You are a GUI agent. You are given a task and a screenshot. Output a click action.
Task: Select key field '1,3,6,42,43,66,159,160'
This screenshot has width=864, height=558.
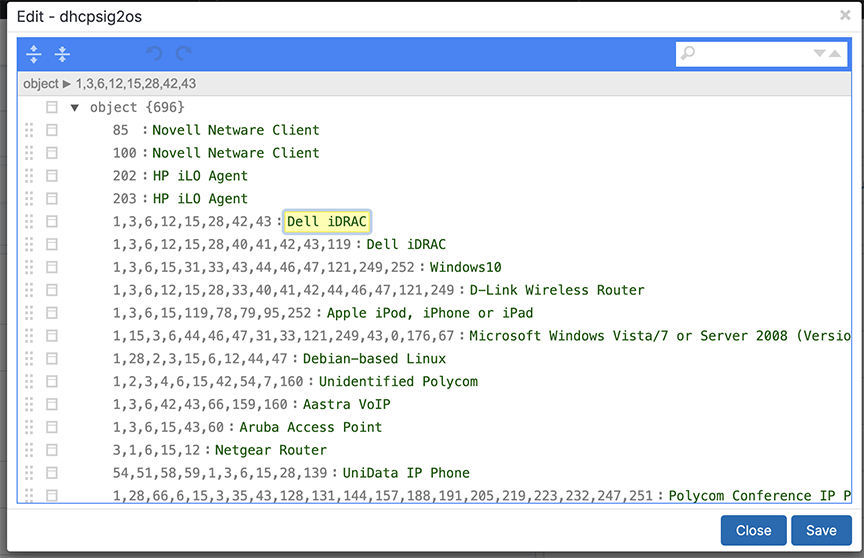click(x=200, y=404)
